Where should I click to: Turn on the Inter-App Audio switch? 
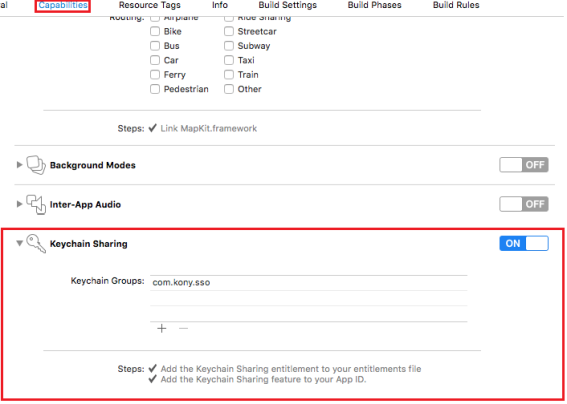(x=524, y=204)
